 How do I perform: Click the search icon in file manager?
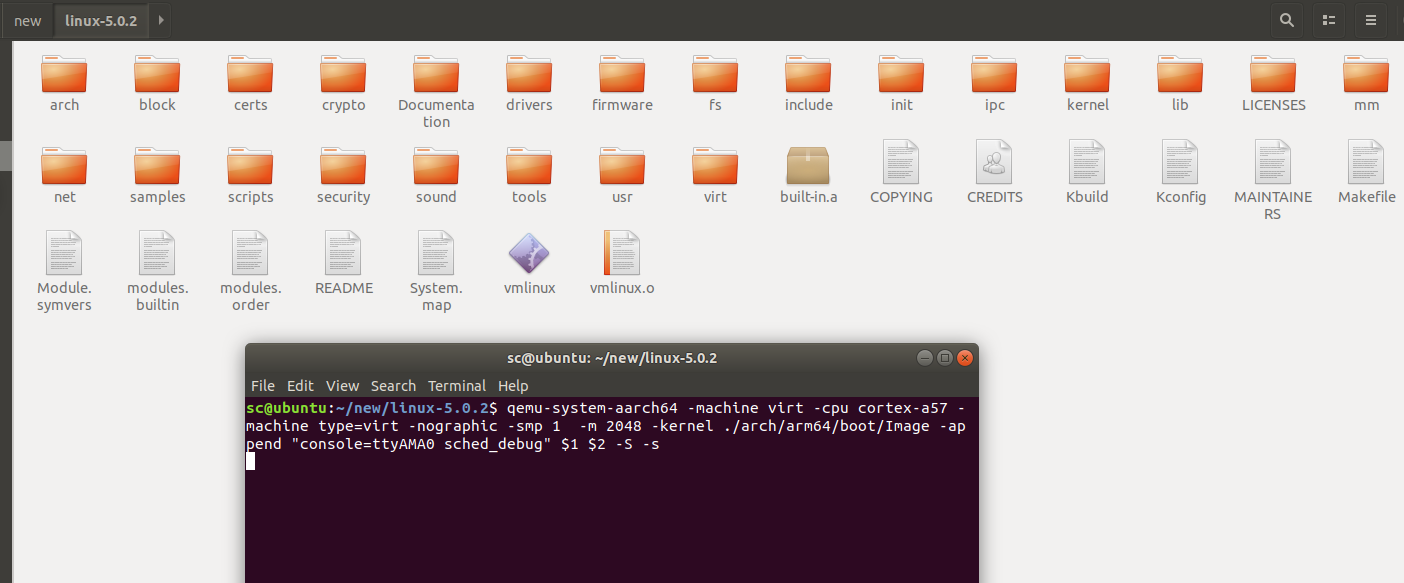click(1286, 20)
